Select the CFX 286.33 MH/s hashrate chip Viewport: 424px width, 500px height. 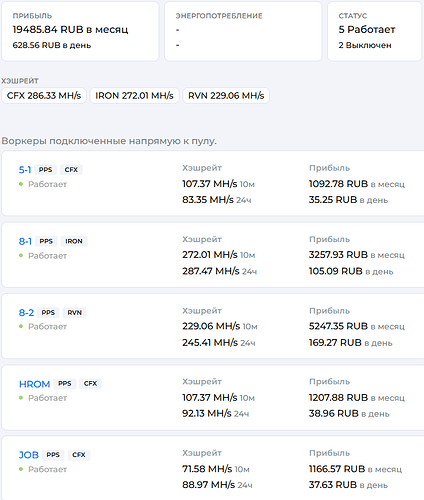(44, 96)
